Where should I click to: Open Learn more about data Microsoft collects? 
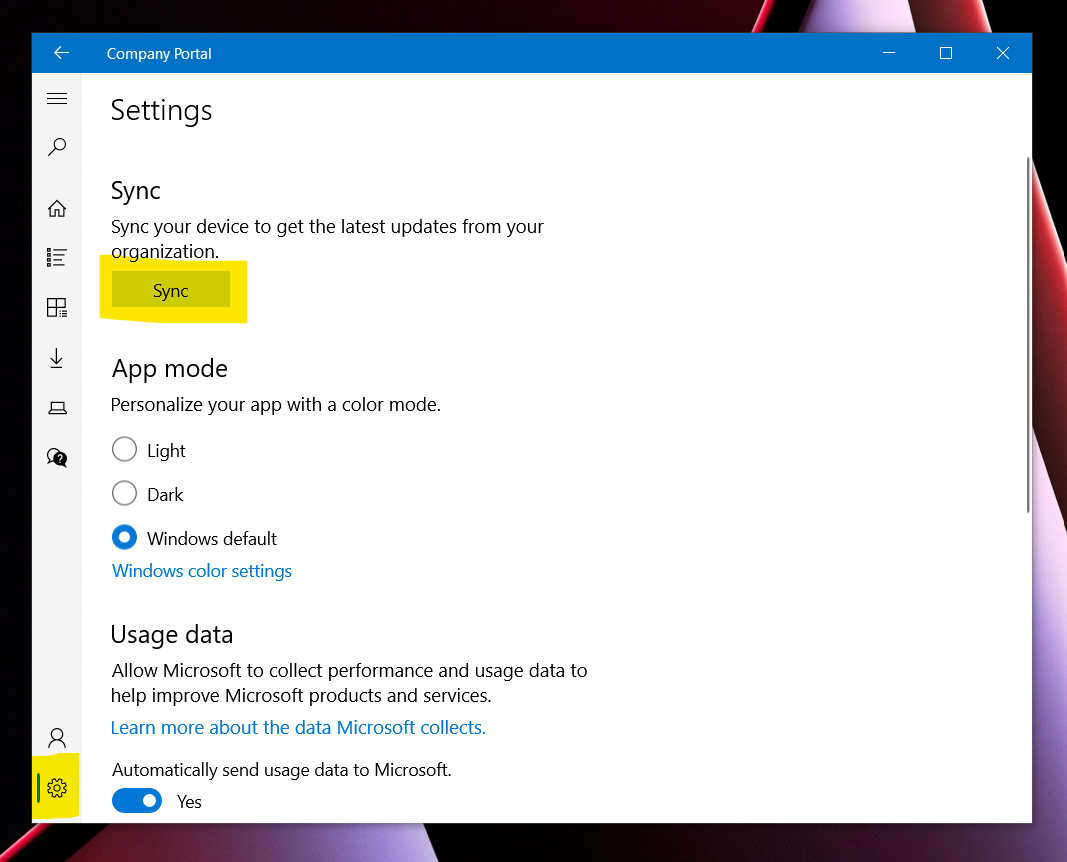pos(298,728)
